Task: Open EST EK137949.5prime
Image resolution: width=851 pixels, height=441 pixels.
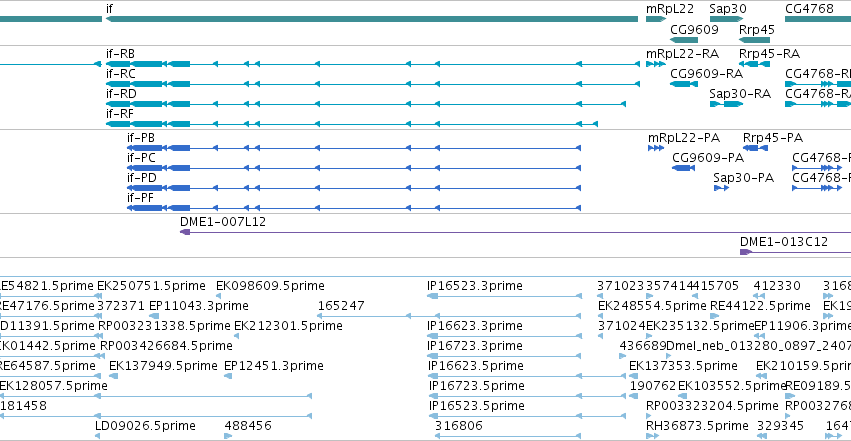Action: coord(163,366)
